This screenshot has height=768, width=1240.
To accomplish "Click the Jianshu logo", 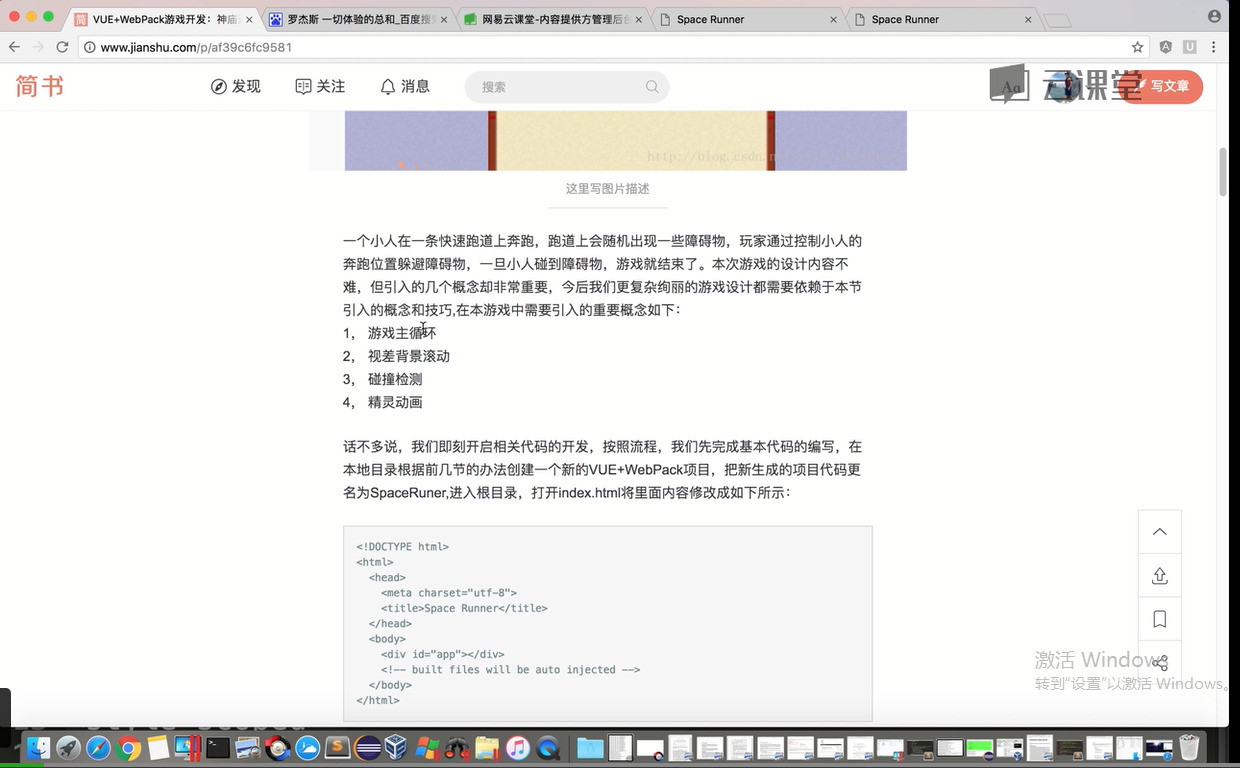I will coord(40,87).
